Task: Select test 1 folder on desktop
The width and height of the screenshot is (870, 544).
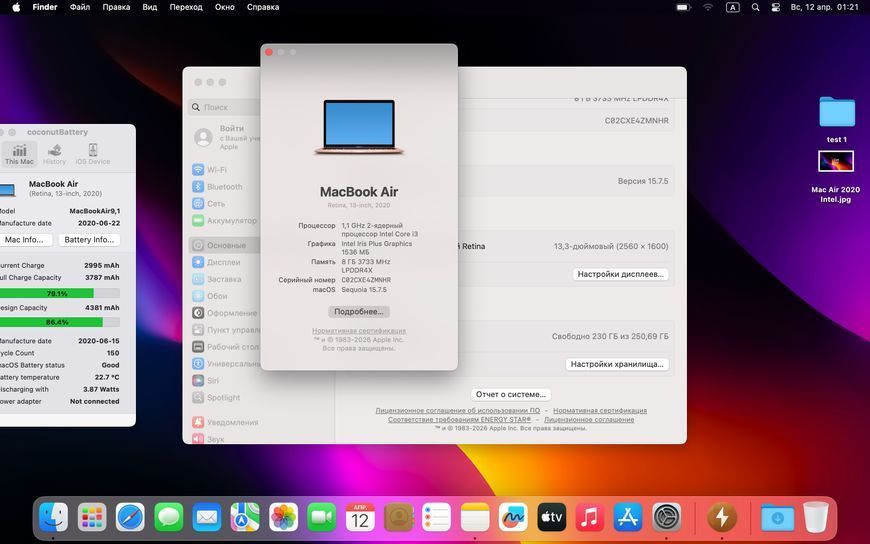Action: [x=837, y=119]
